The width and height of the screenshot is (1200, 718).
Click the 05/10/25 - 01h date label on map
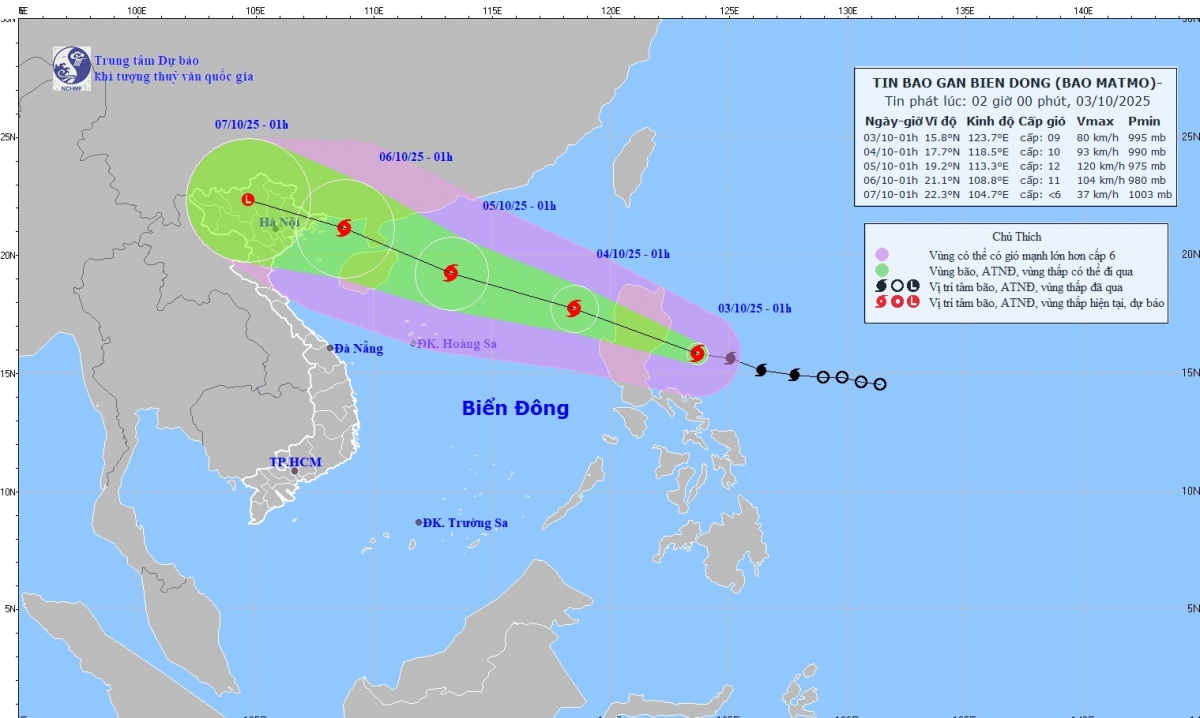pyautogui.click(x=519, y=206)
